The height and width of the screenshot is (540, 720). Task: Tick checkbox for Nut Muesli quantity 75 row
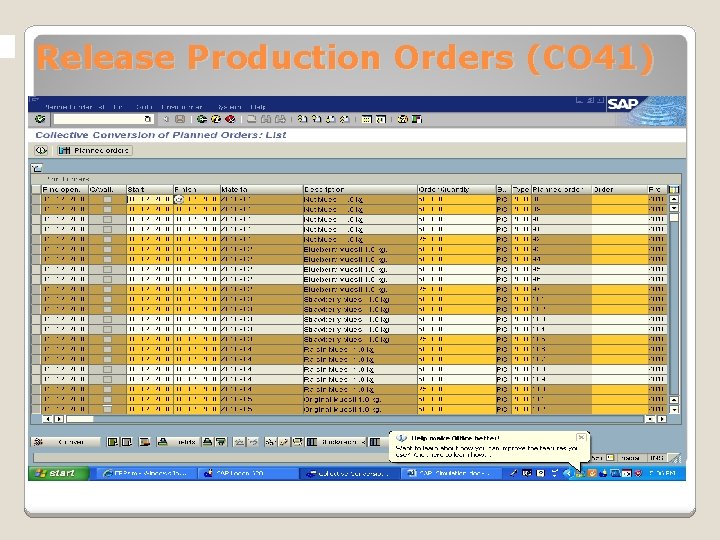click(107, 239)
